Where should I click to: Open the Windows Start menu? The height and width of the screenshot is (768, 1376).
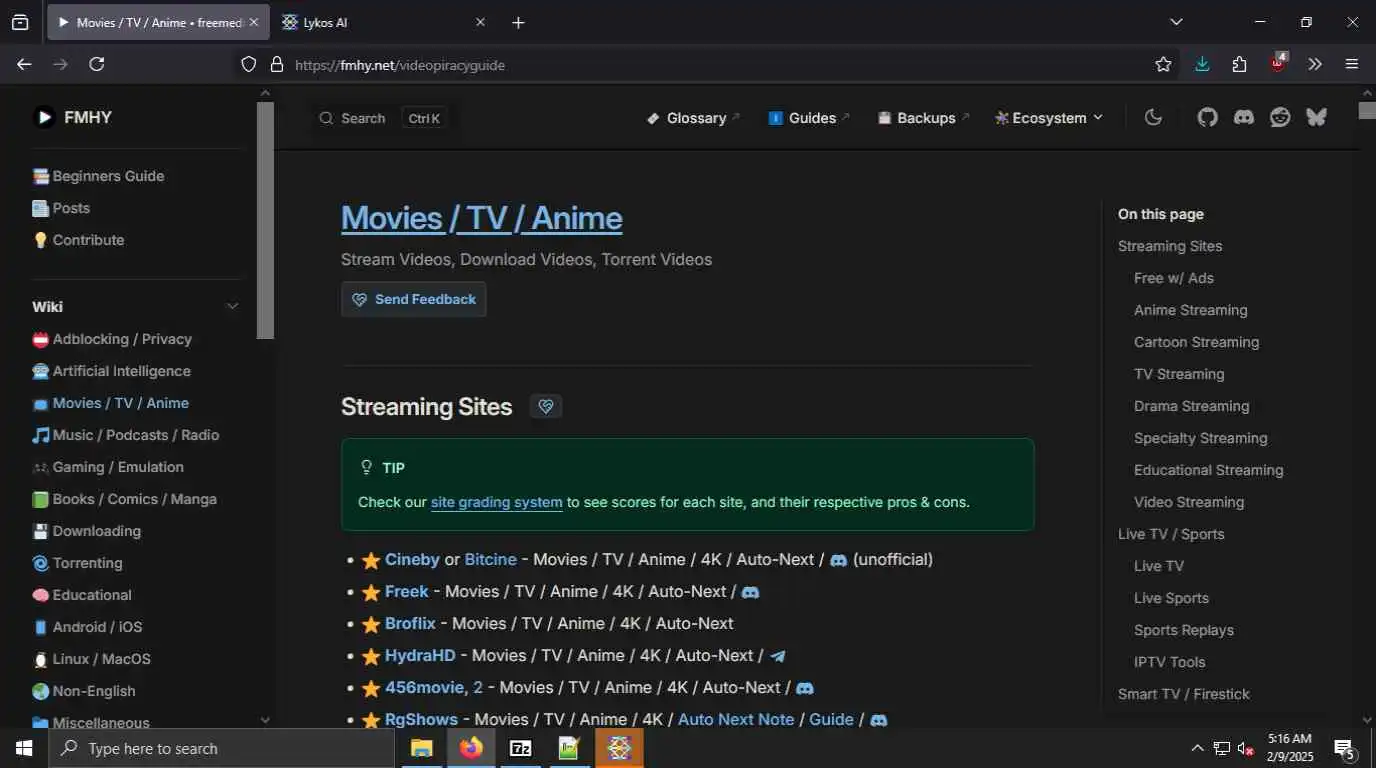(x=24, y=748)
